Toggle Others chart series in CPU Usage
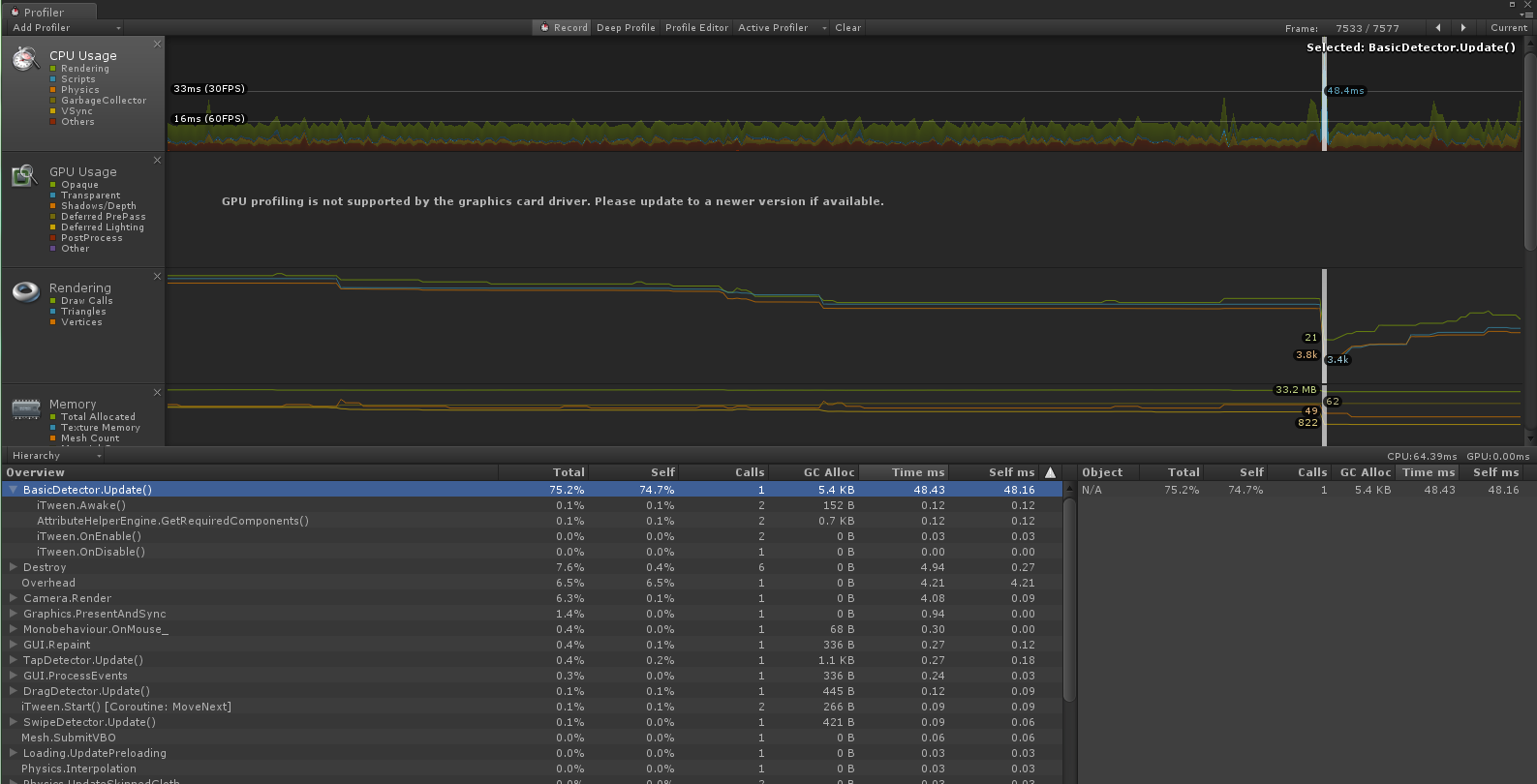 tap(53, 122)
